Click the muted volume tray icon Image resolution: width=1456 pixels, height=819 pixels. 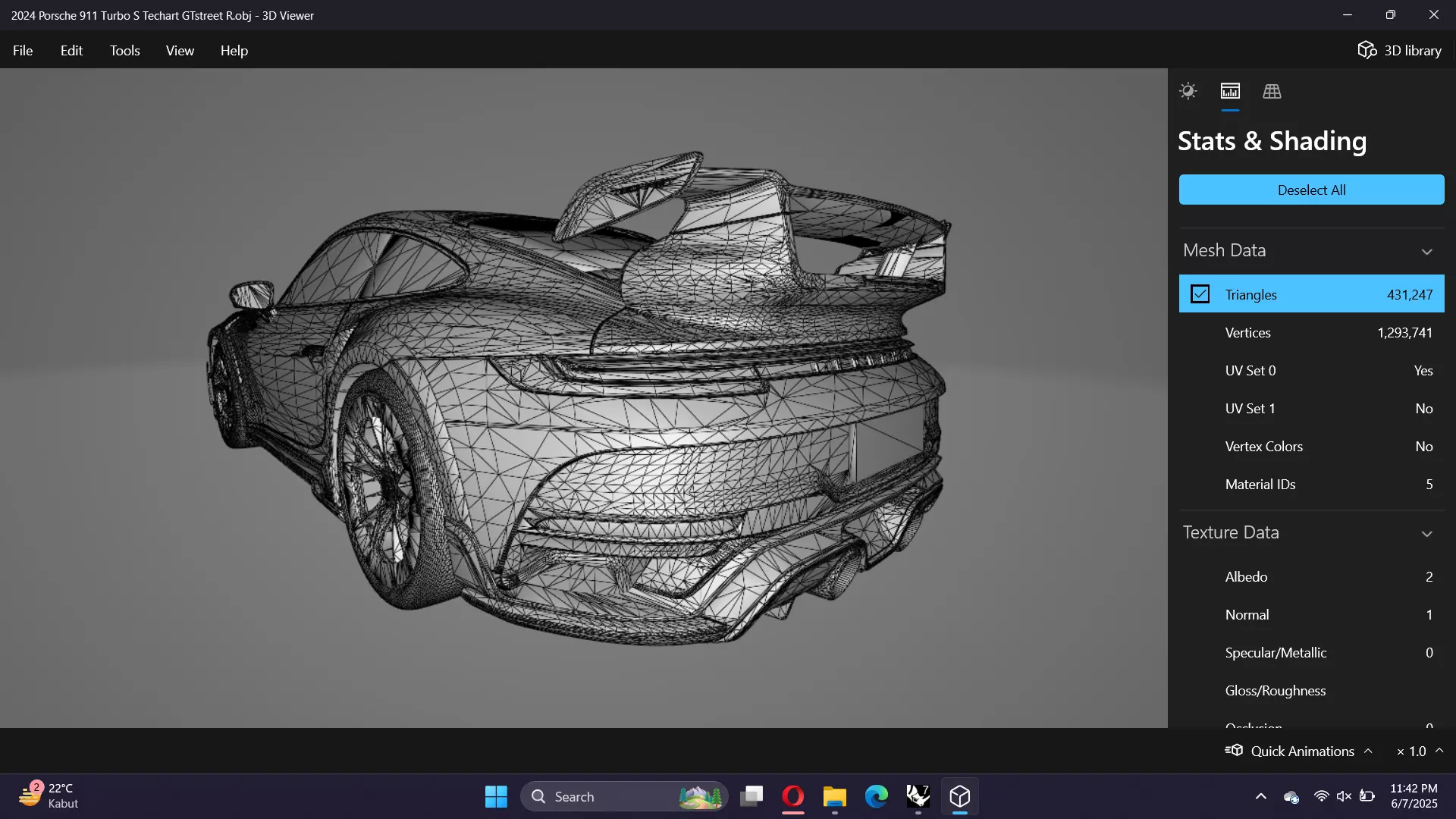click(x=1344, y=796)
